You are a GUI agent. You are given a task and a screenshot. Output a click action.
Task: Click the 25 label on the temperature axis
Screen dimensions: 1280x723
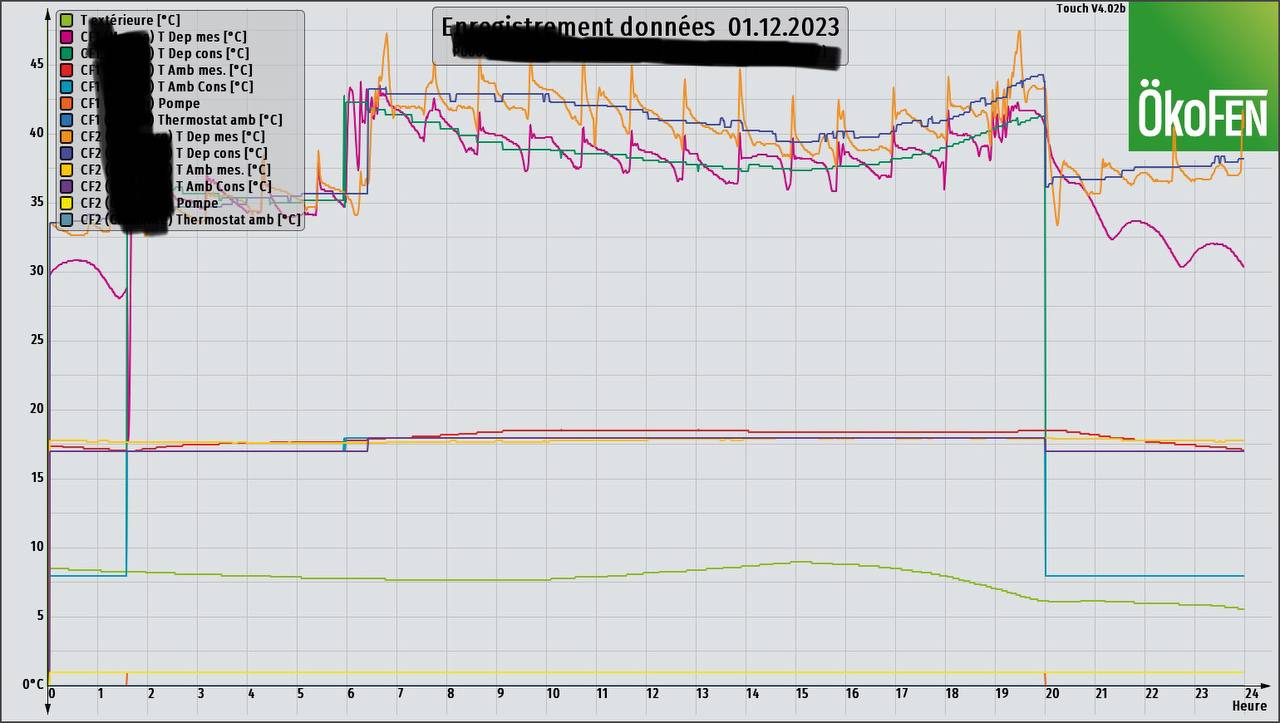tap(36, 340)
